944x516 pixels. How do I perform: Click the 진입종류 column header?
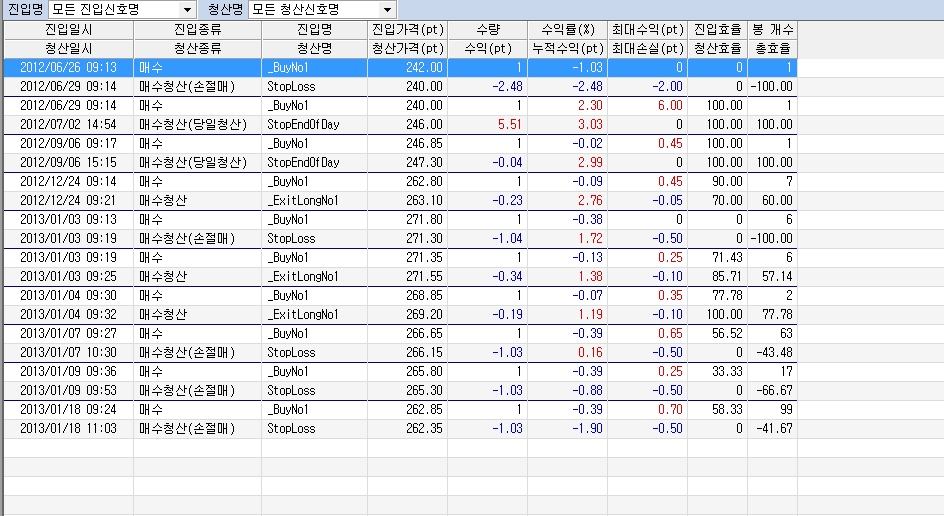click(x=197, y=30)
